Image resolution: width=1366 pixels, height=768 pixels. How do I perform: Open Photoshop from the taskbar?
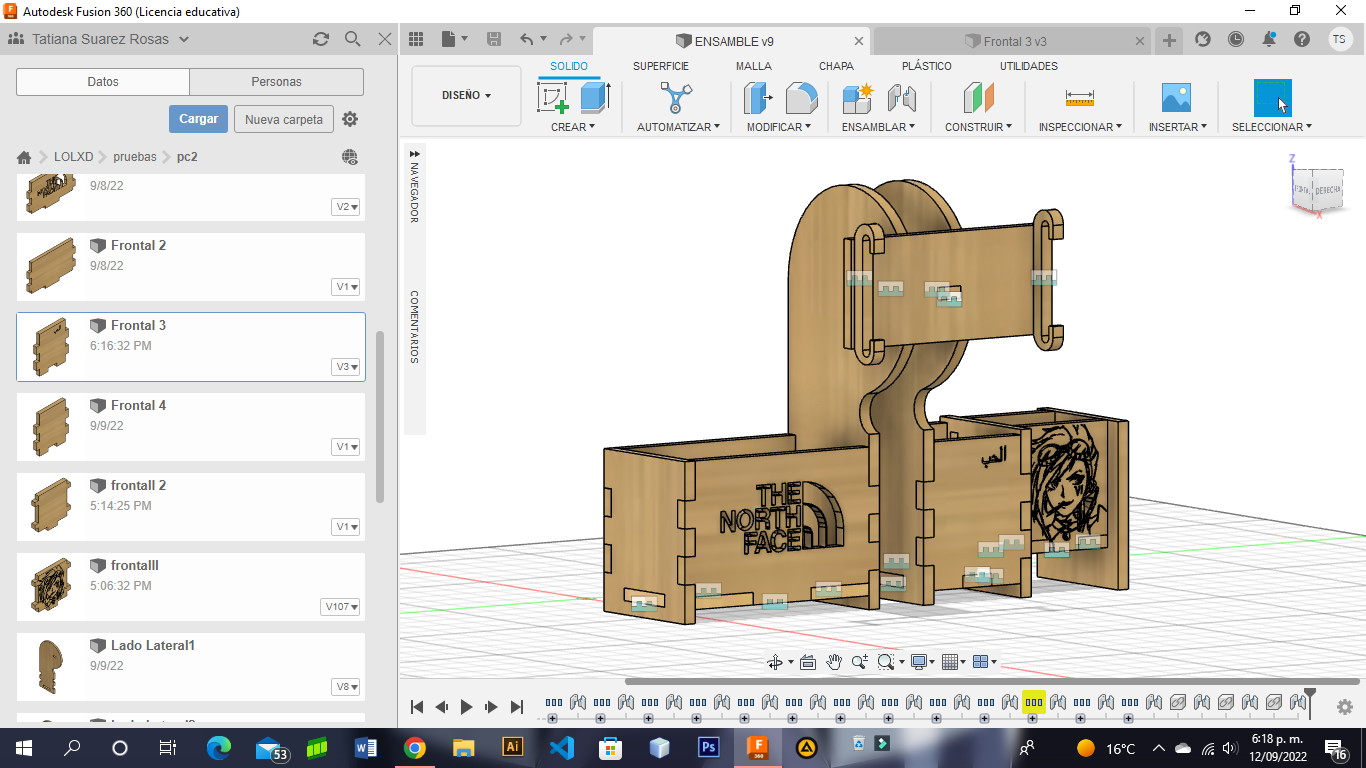pos(709,747)
